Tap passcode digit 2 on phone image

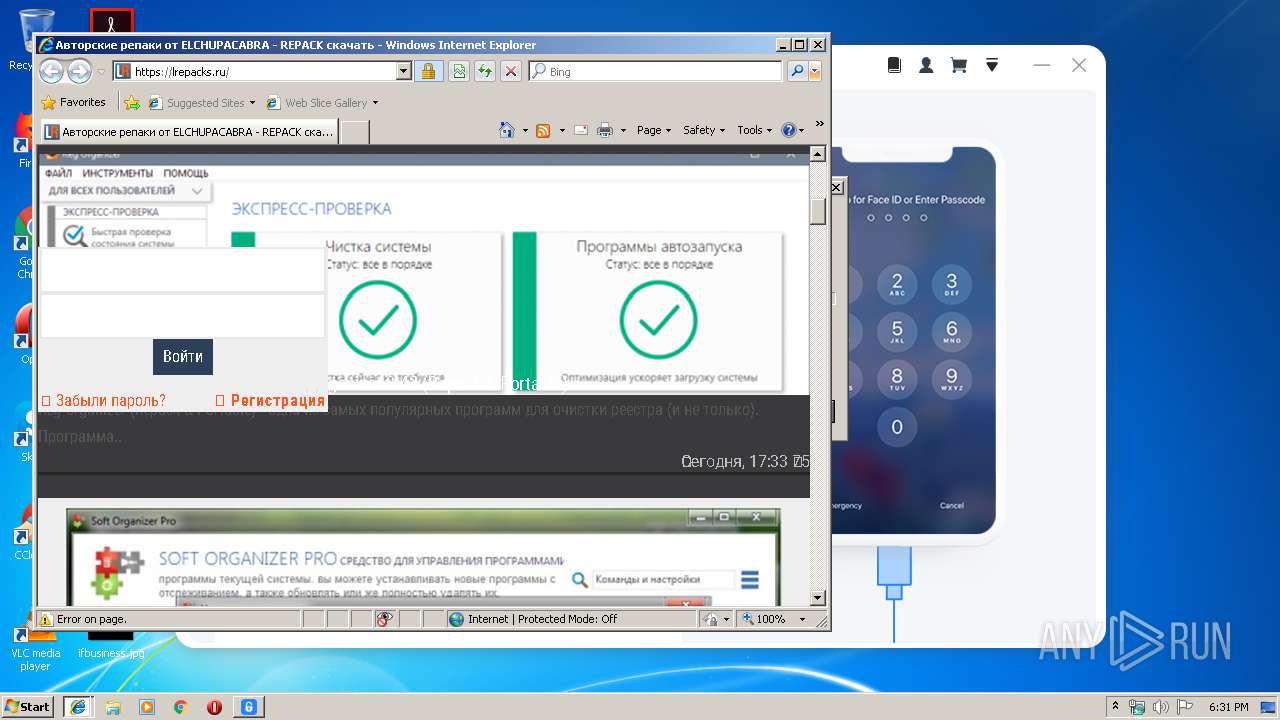tap(897, 285)
